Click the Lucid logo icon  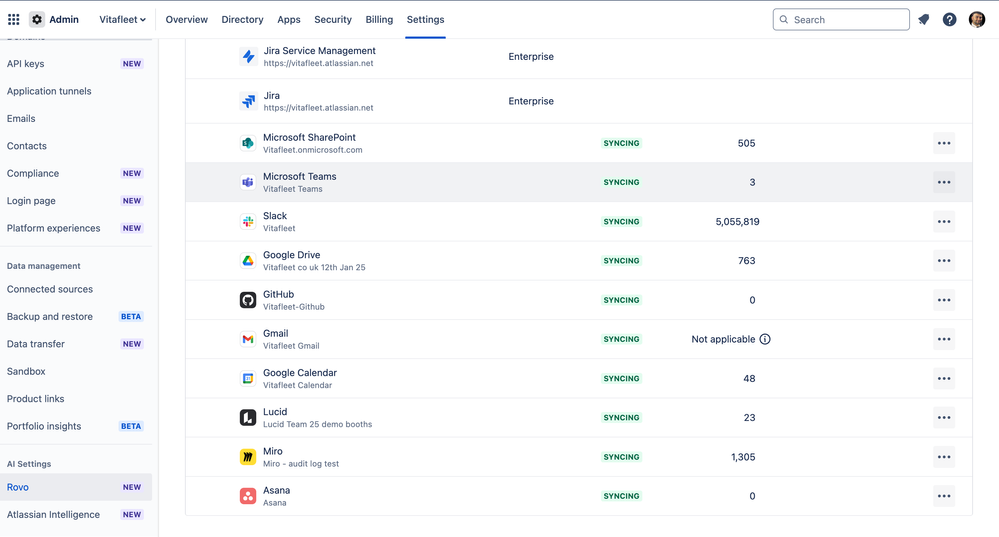pyautogui.click(x=248, y=417)
